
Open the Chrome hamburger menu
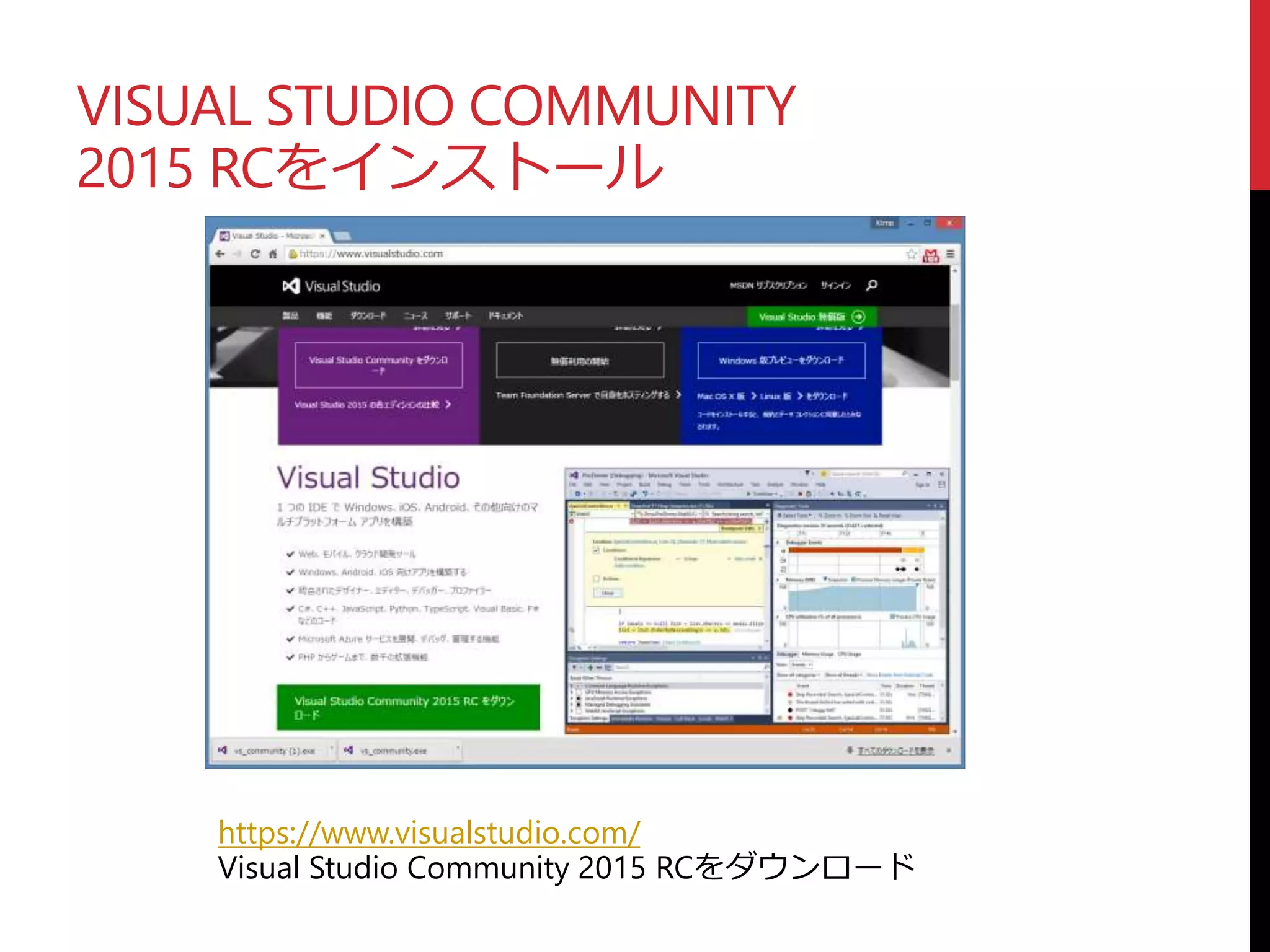pyautogui.click(x=950, y=254)
